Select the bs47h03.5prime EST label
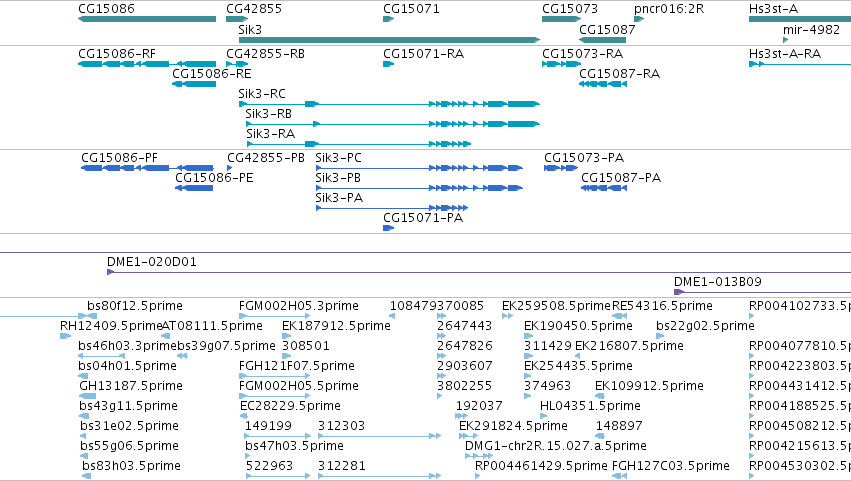This screenshot has height=481, width=851. [x=294, y=446]
